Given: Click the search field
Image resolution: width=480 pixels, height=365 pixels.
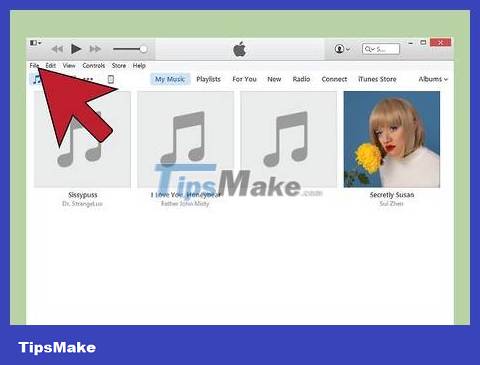Looking at the screenshot, I should tap(381, 49).
